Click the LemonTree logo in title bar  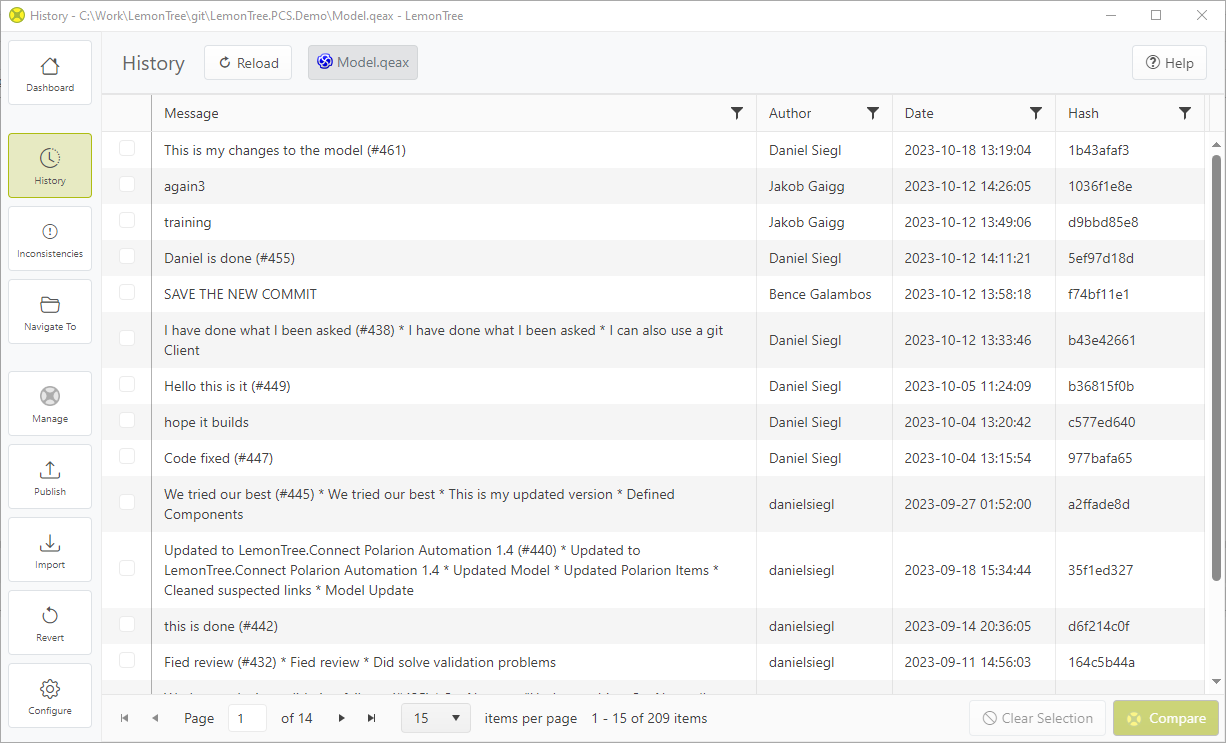(16, 16)
